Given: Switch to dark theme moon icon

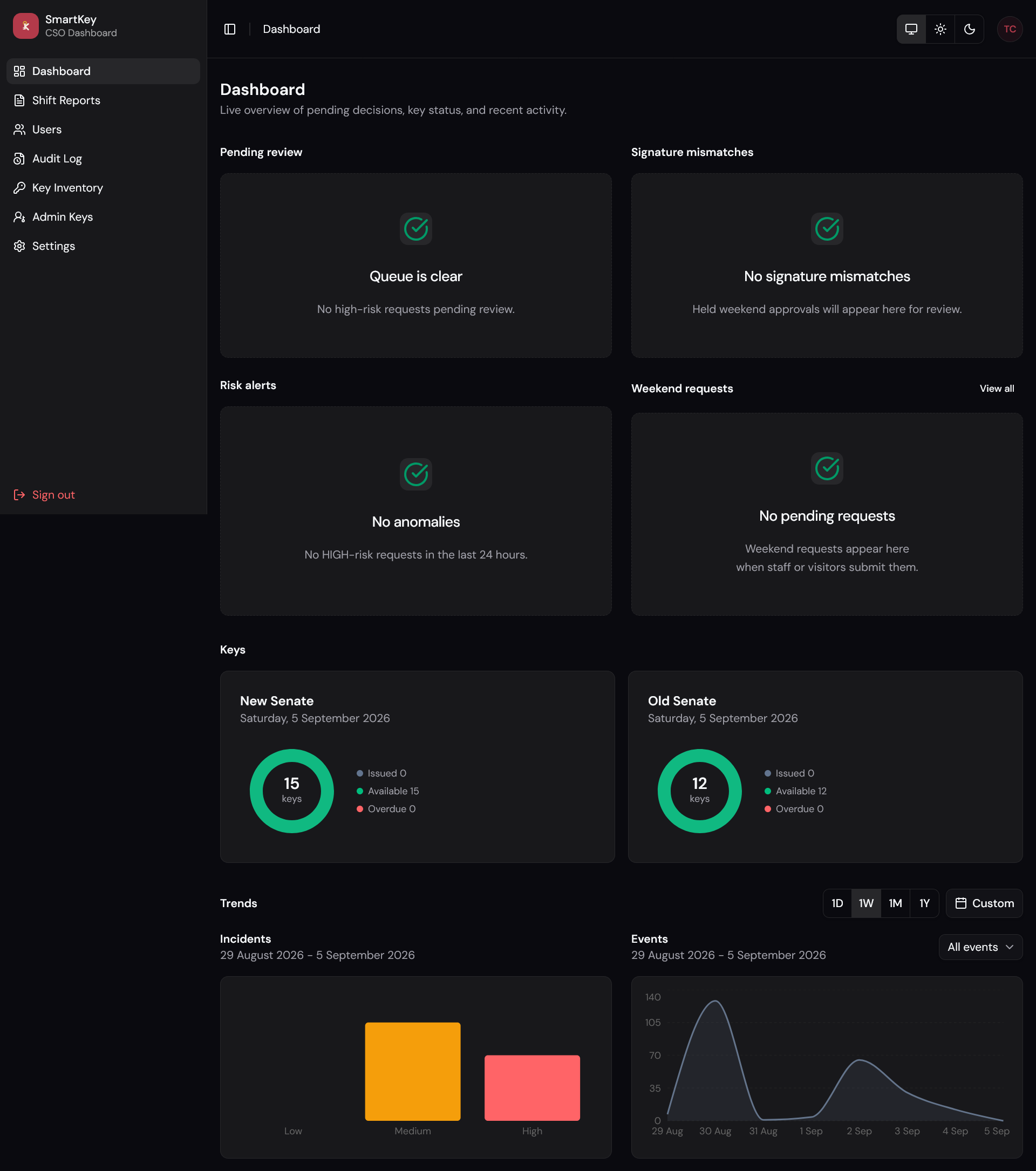Looking at the screenshot, I should click(x=970, y=29).
